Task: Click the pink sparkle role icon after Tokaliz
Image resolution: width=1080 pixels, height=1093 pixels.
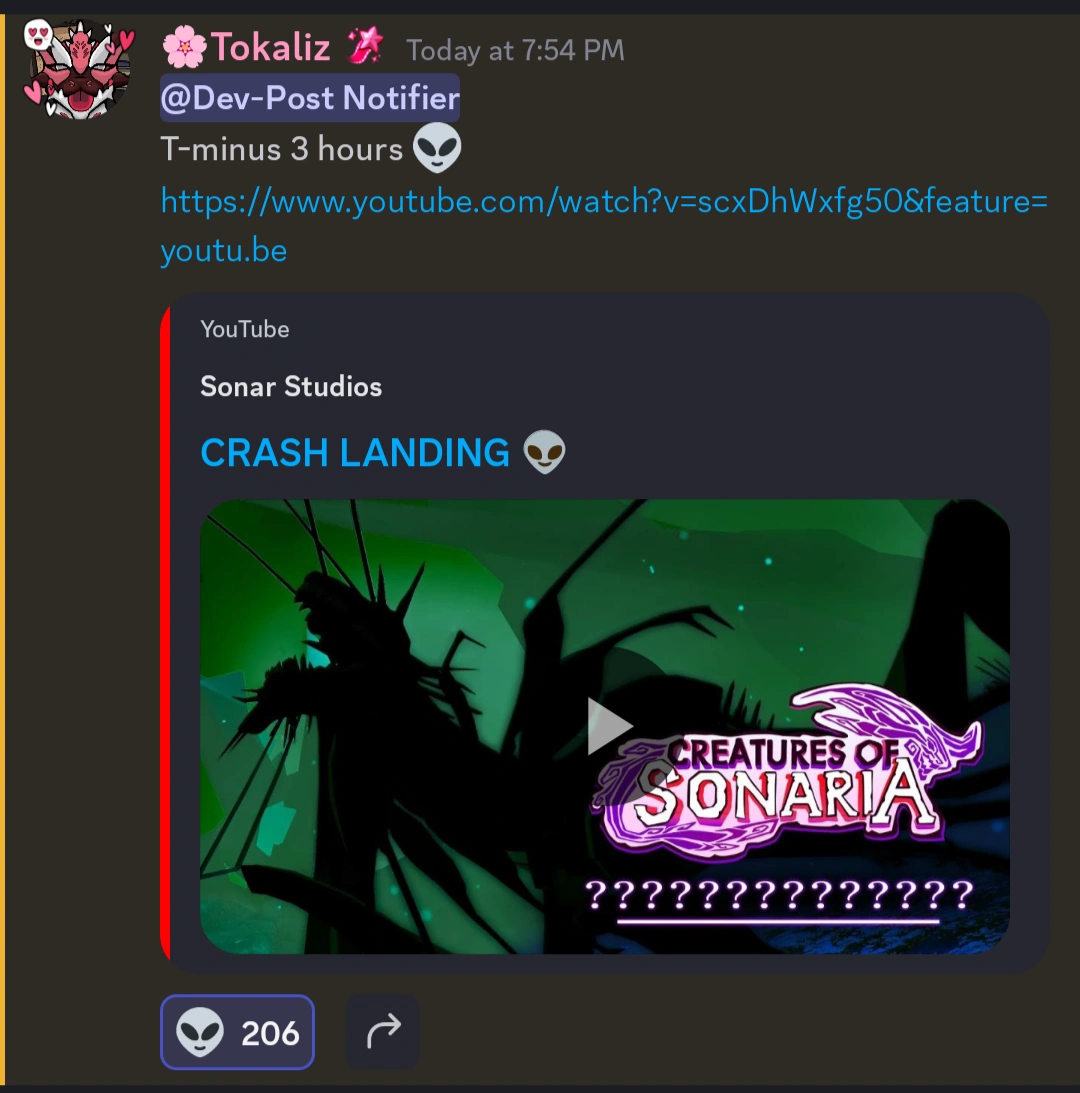Action: tap(367, 45)
